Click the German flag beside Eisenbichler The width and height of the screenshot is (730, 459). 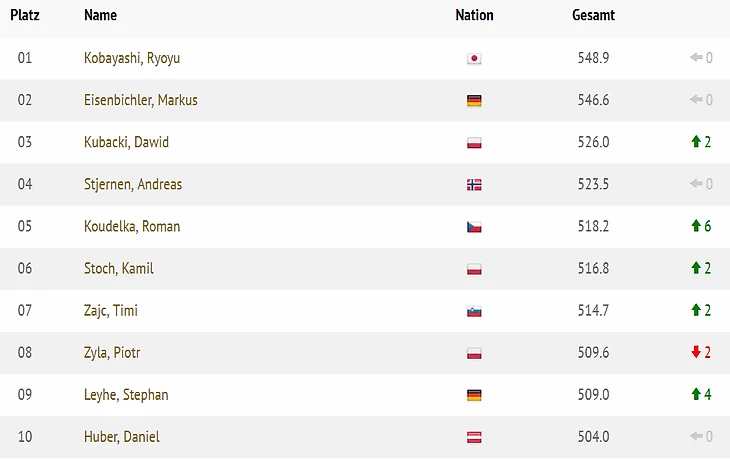click(474, 101)
